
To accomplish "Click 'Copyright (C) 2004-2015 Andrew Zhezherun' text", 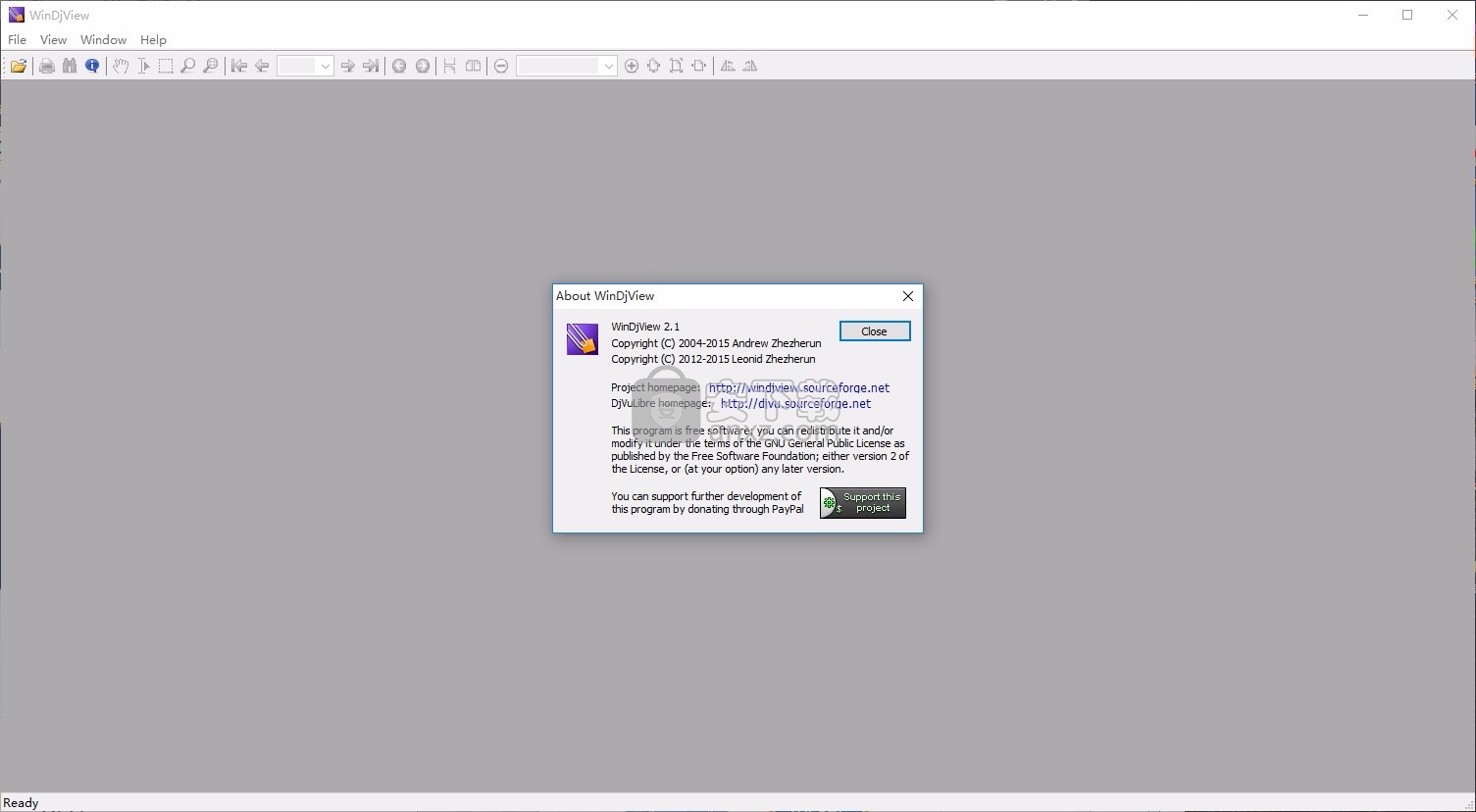I will click(716, 343).
